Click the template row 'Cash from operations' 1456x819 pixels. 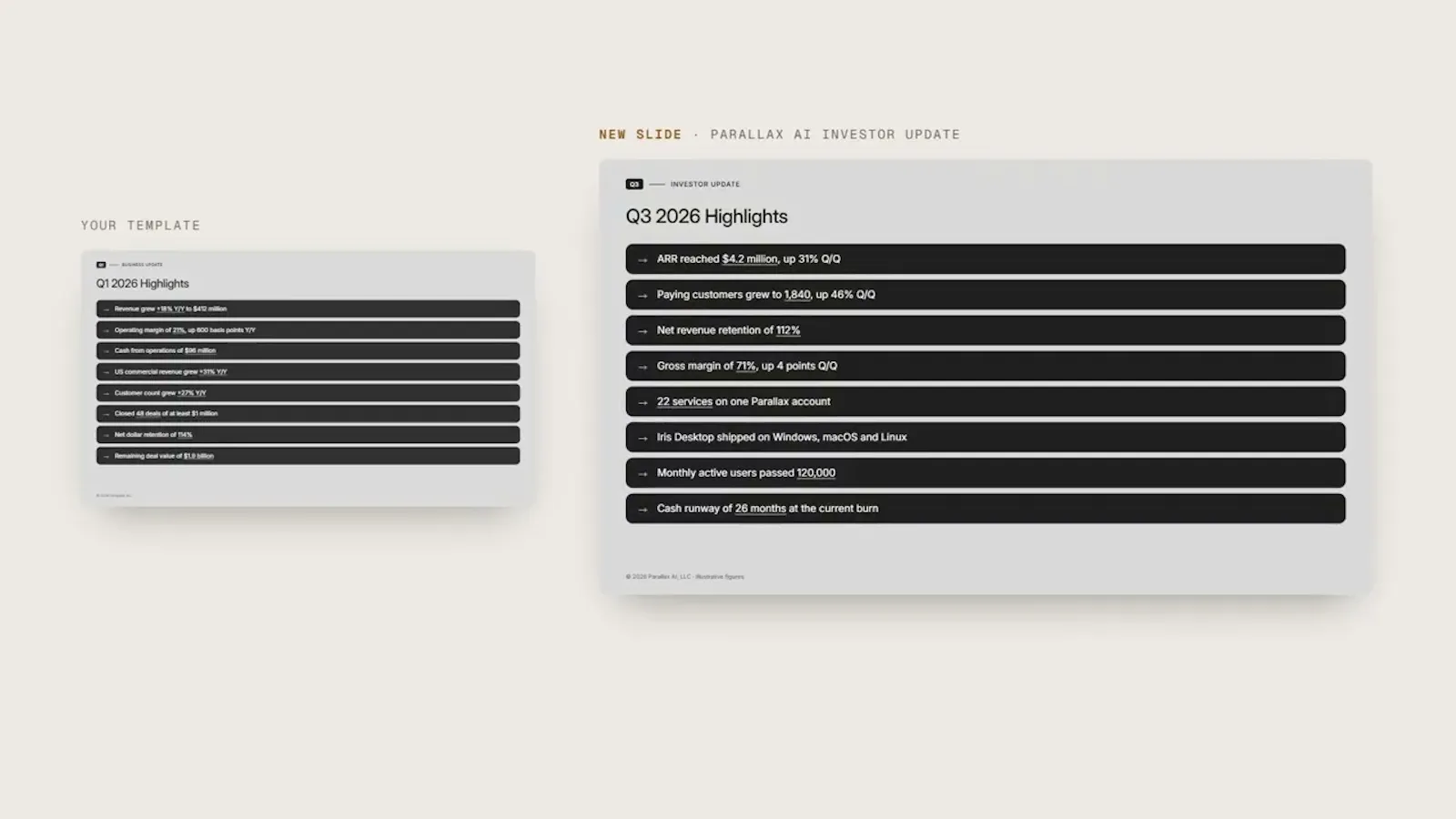[308, 350]
